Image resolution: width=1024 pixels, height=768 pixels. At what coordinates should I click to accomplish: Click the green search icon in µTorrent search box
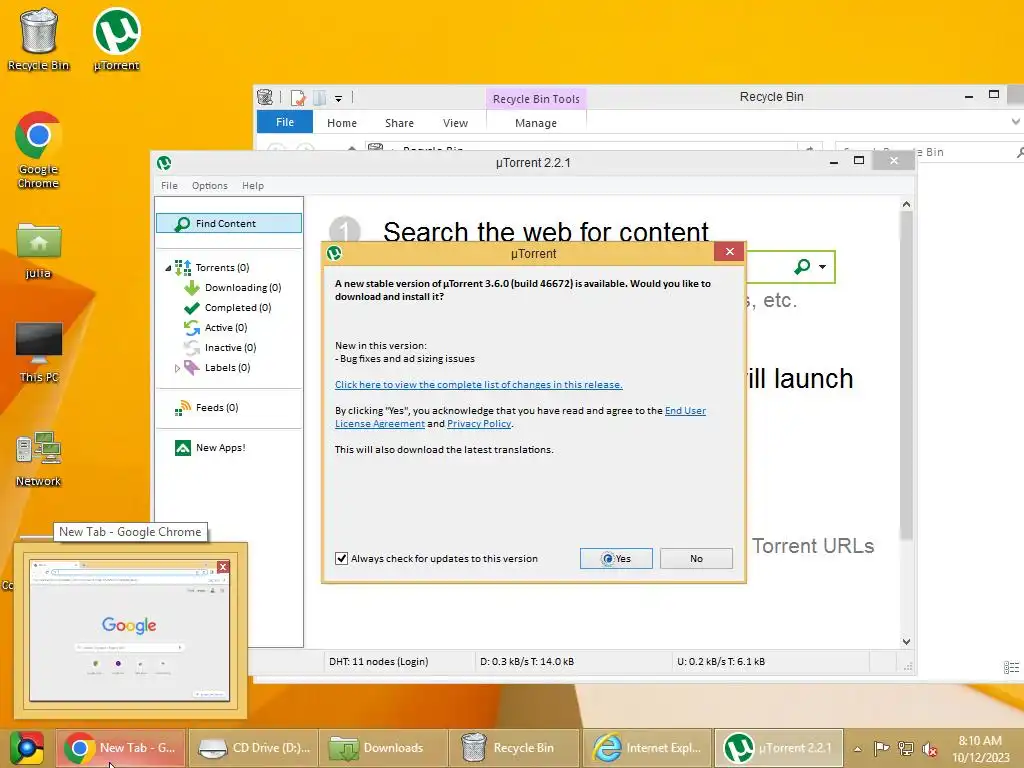pos(802,266)
